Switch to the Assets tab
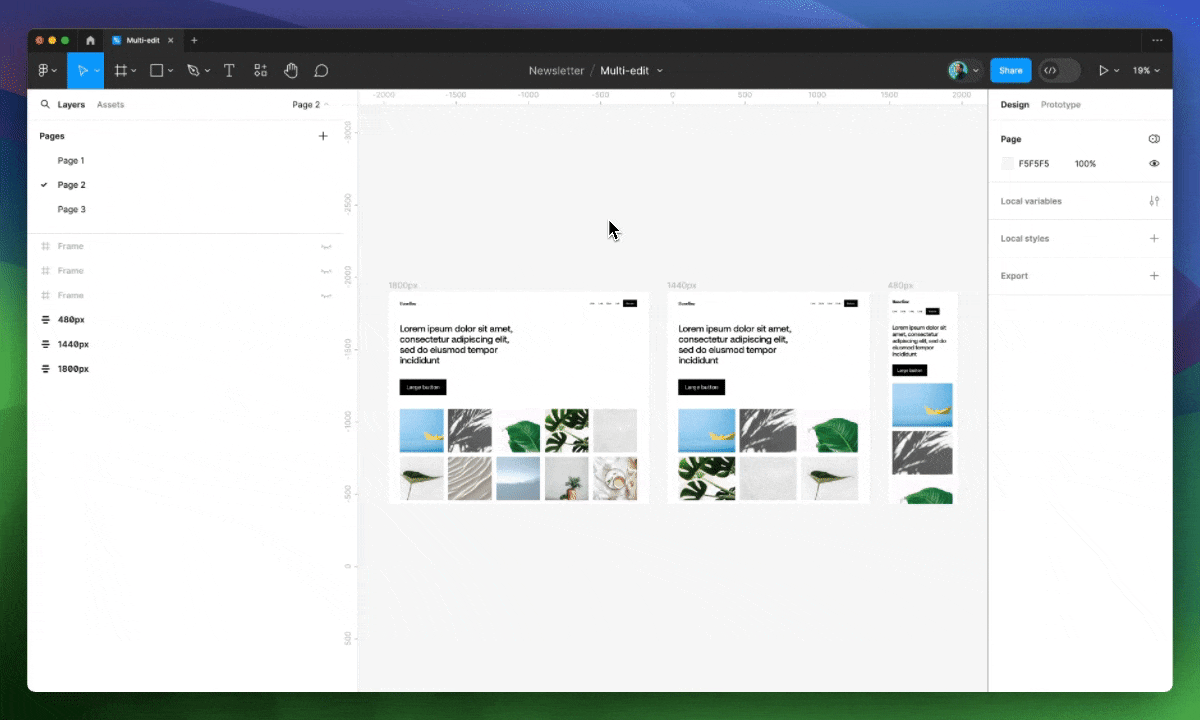 [110, 104]
